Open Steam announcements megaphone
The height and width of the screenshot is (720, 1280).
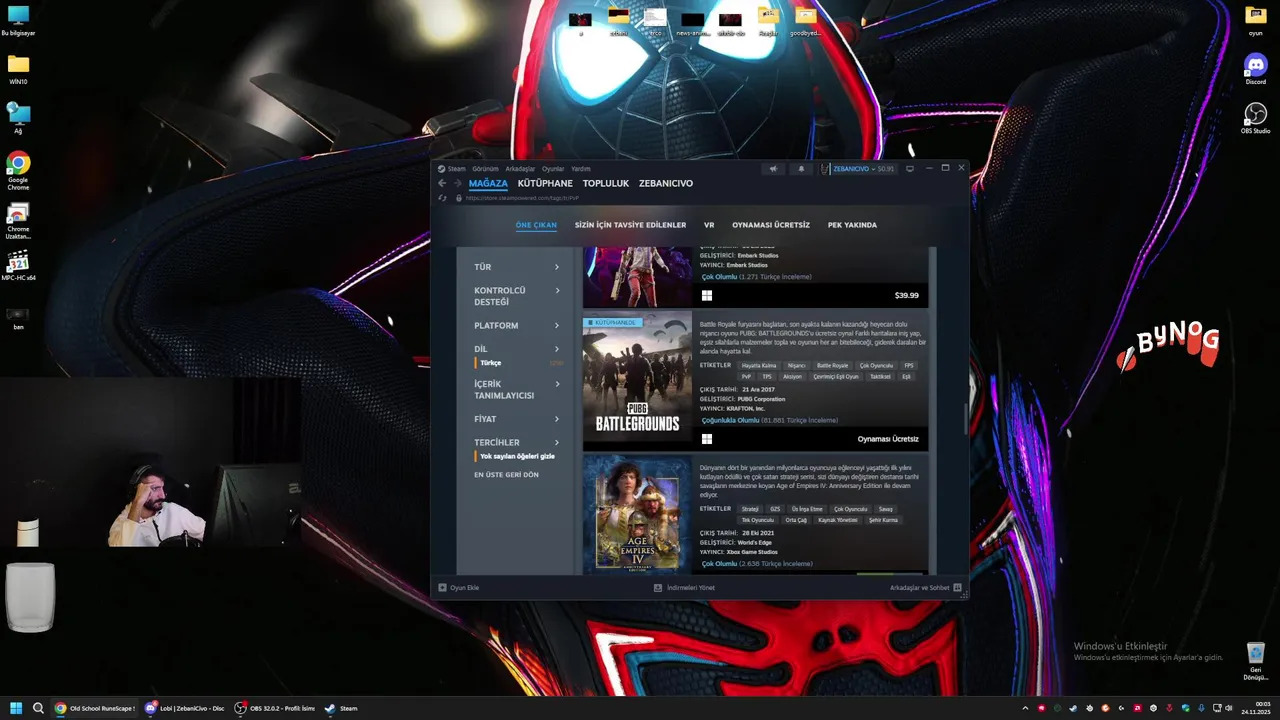(773, 169)
